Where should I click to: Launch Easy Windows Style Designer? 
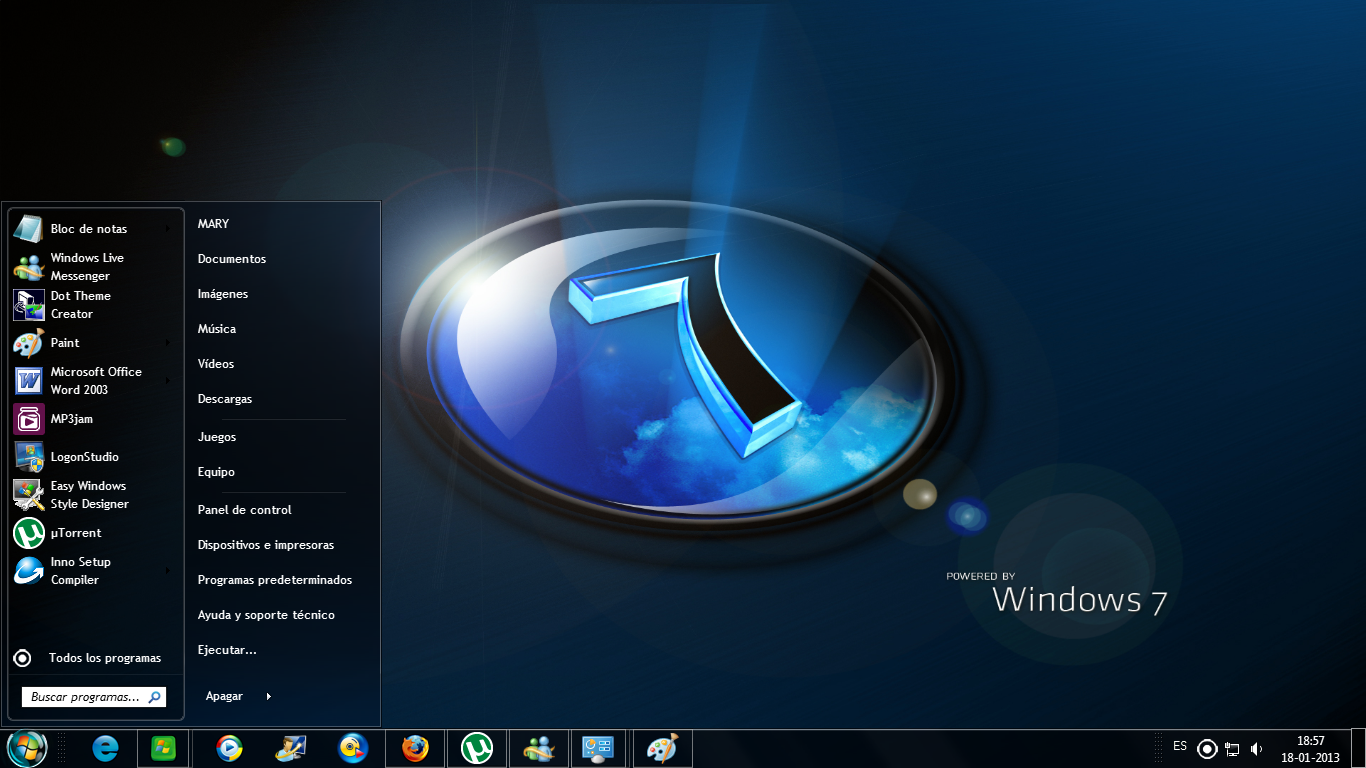(95, 495)
